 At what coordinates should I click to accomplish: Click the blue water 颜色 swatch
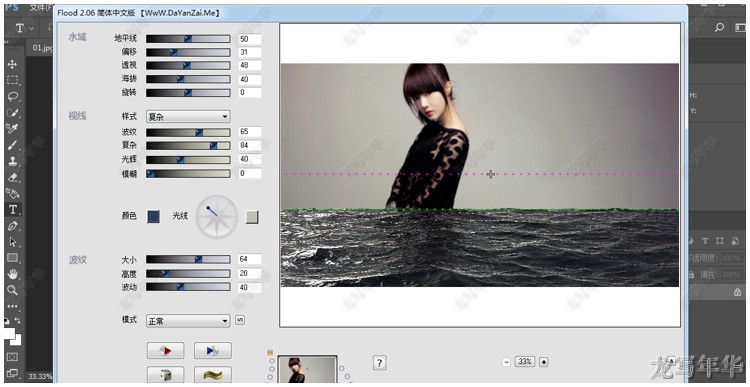[x=153, y=216]
